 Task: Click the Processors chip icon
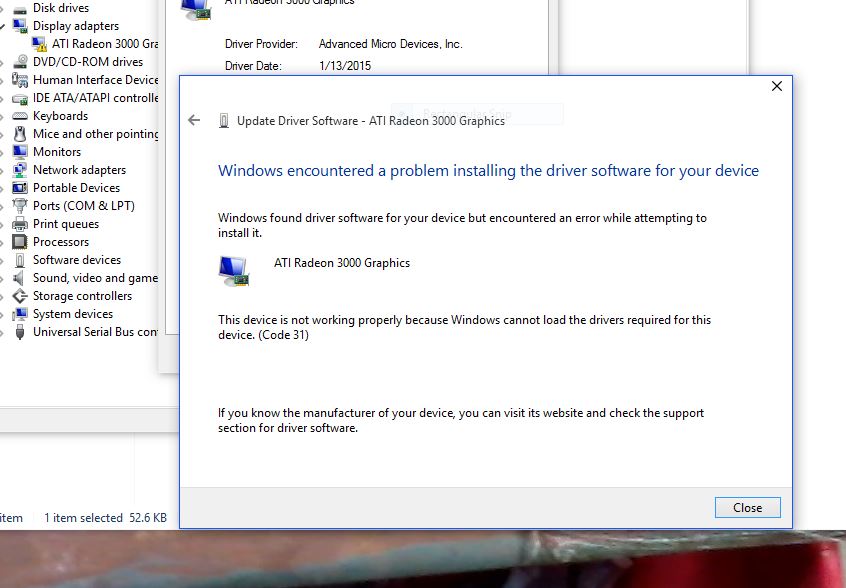point(20,242)
